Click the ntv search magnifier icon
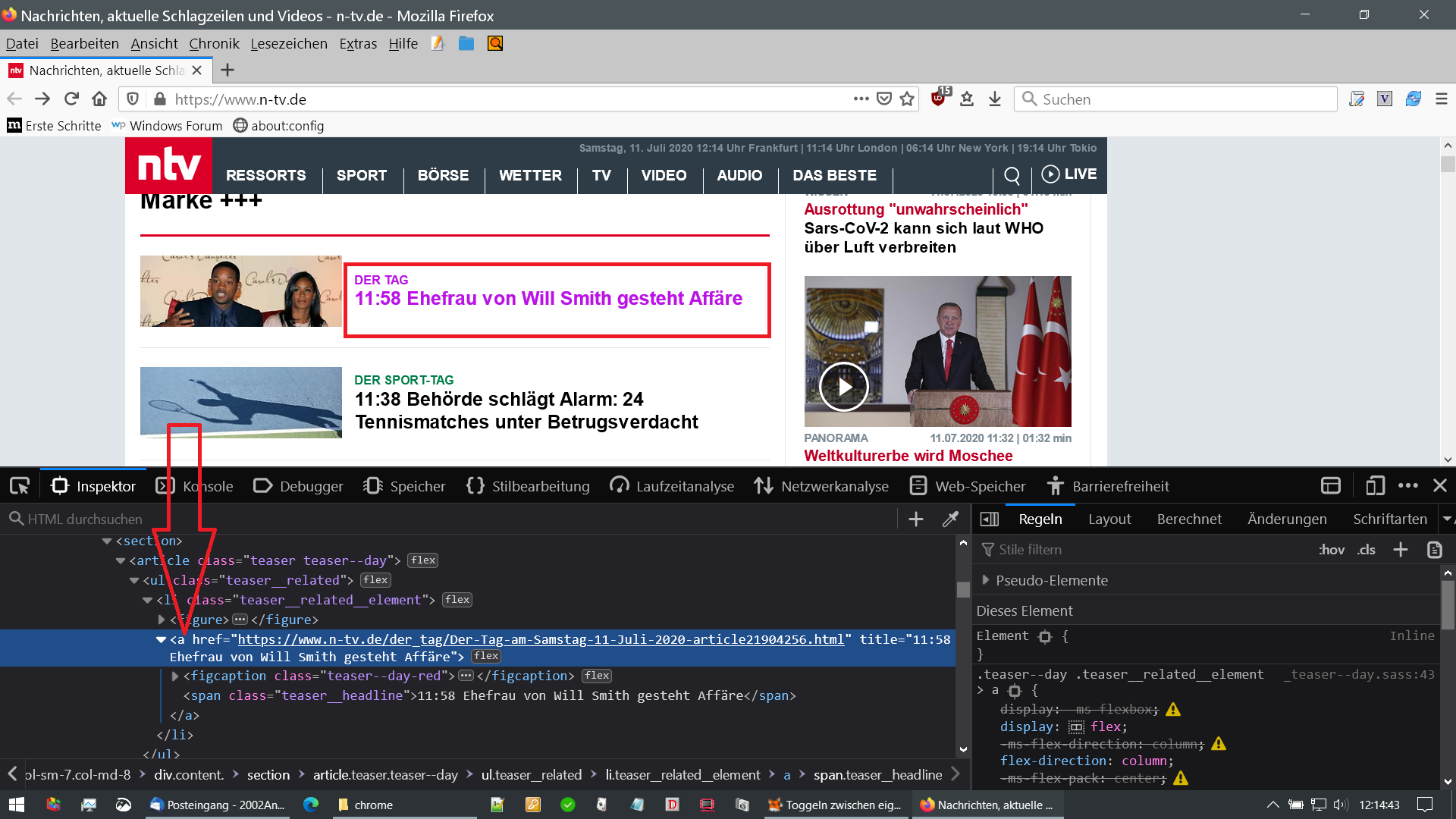1456x819 pixels. point(1012,176)
